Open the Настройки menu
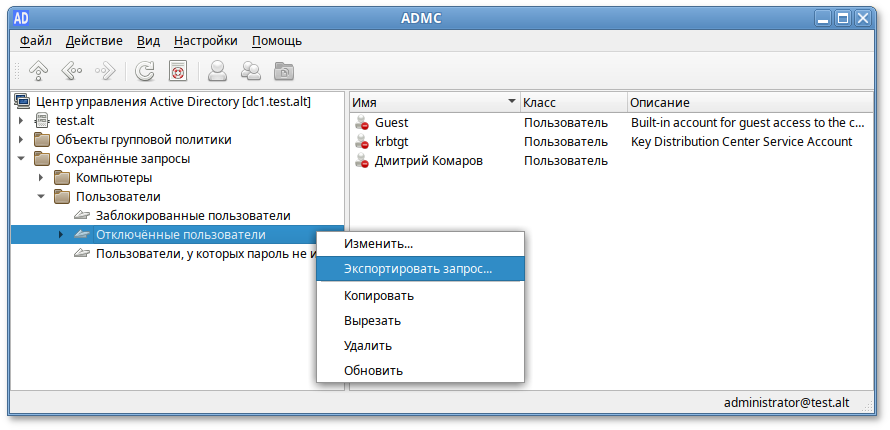890x430 pixels. (205, 41)
